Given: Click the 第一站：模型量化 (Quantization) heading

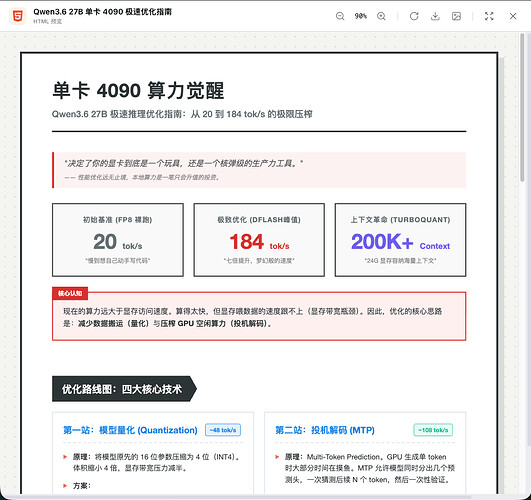Looking at the screenshot, I should pyautogui.click(x=130, y=430).
